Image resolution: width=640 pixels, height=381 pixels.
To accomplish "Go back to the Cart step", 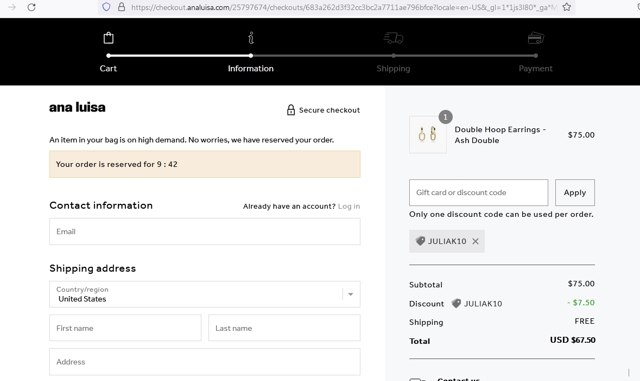I will coord(108,68).
